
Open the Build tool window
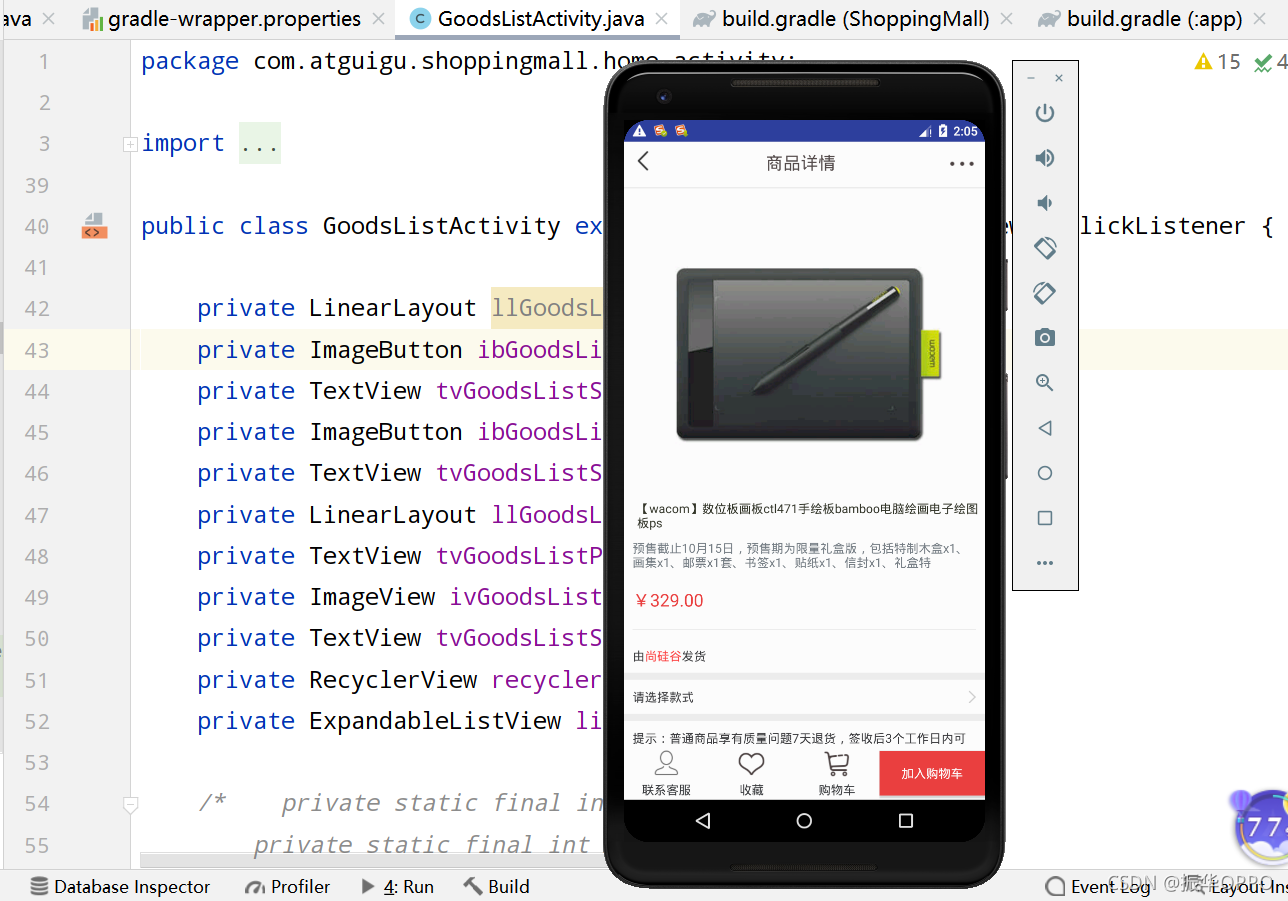pyautogui.click(x=497, y=887)
